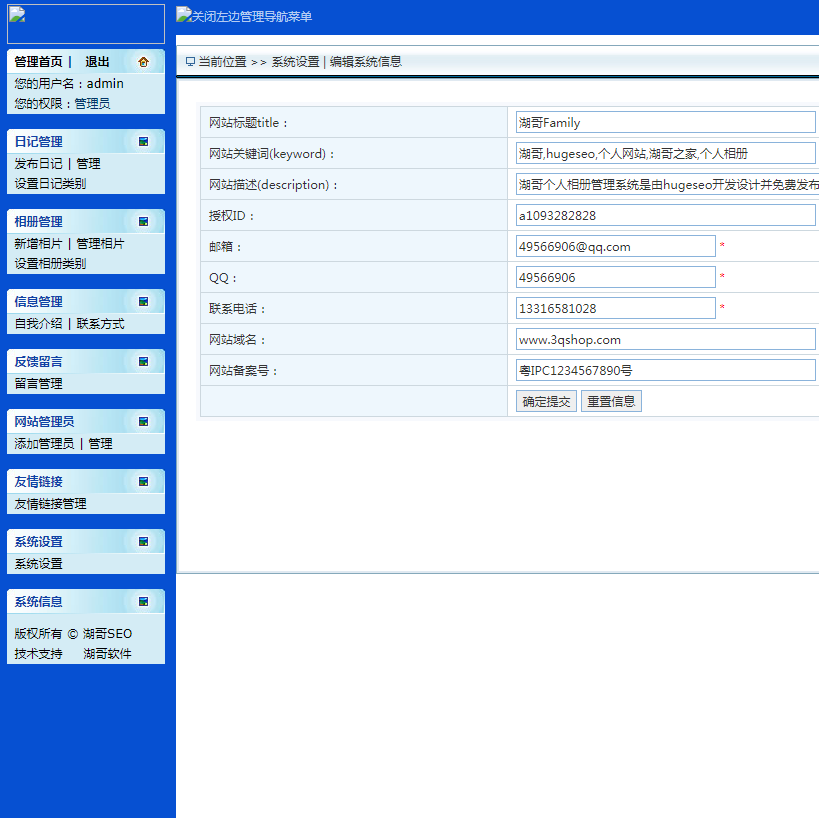This screenshot has height=818, width=819.
Task: Focus the 网站备案号 input field
Action: click(665, 370)
